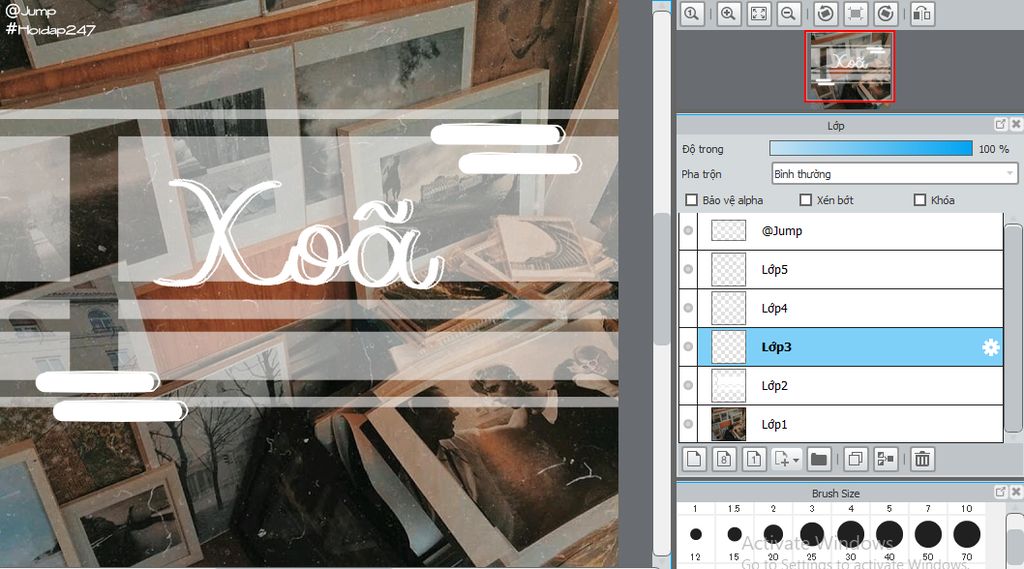Screen dimensions: 1024x569
Task: Toggle visibility of Lớp5 layer
Action: click(688, 269)
